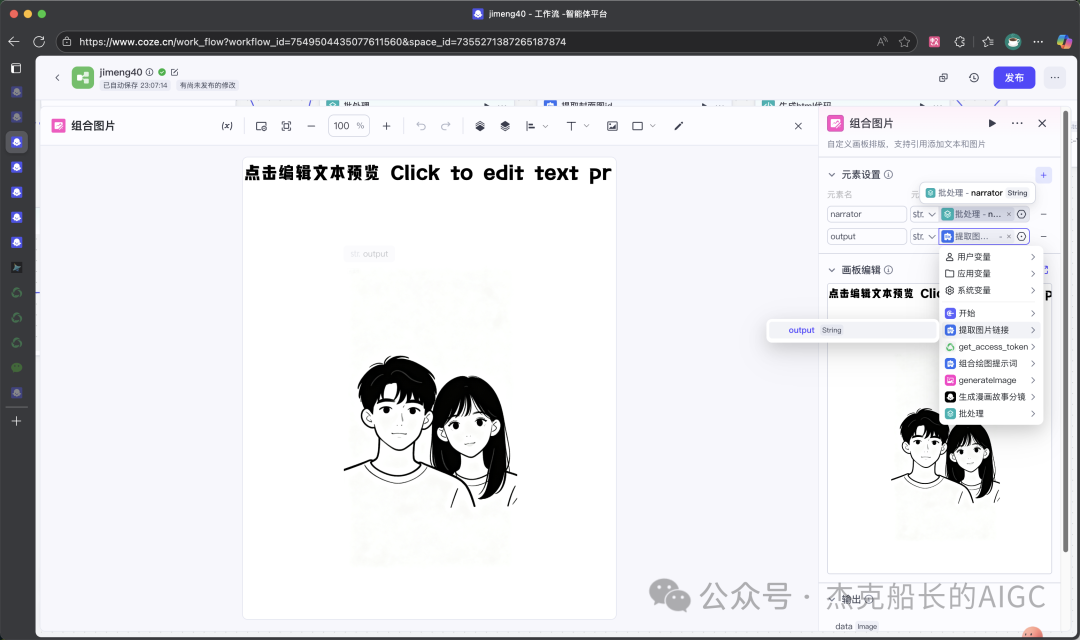Screen dimensions: 1080x640
Task: Expand 用户变量 in variable menu
Action: pos(991,257)
